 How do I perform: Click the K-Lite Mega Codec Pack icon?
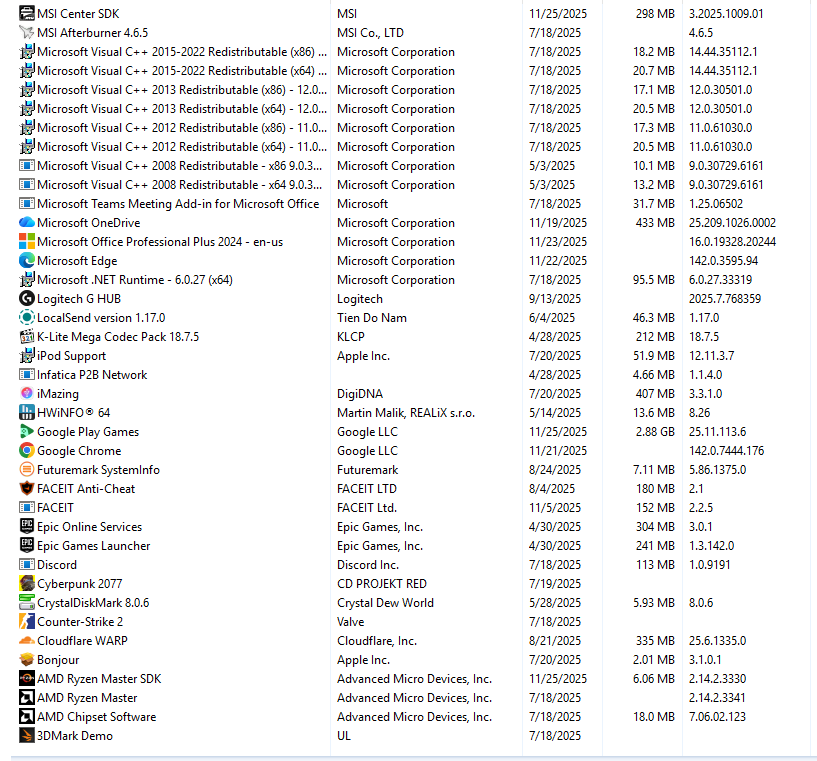[x=27, y=336]
